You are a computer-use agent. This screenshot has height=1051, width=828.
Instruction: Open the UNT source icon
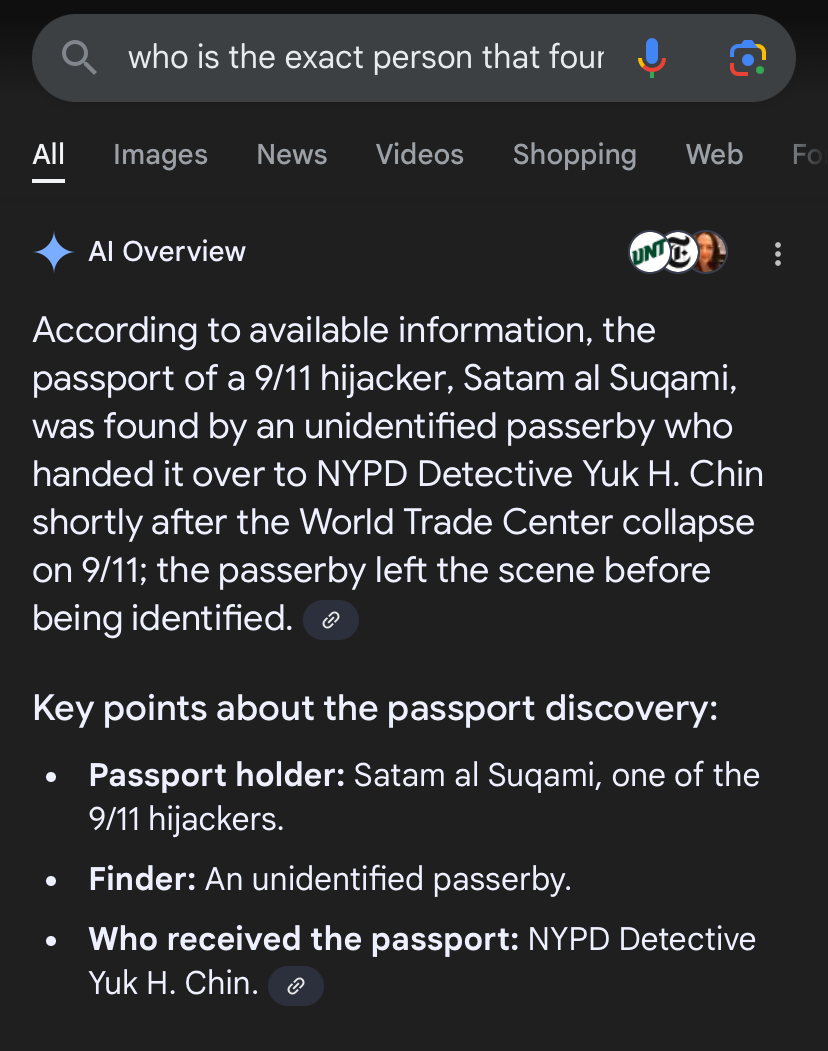[647, 252]
